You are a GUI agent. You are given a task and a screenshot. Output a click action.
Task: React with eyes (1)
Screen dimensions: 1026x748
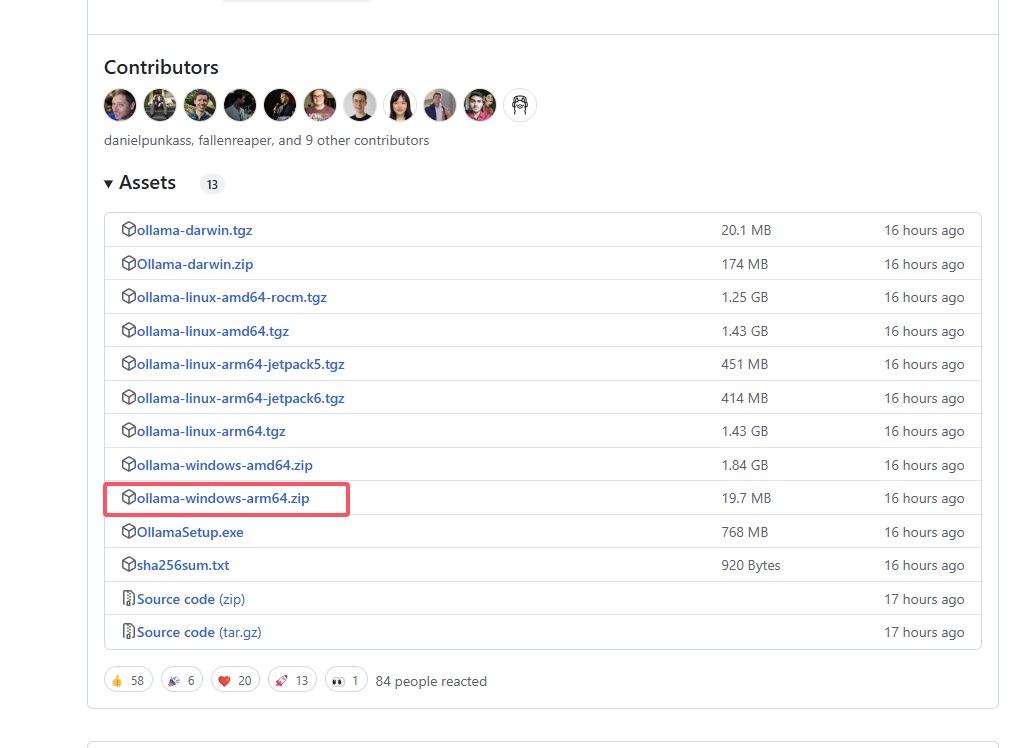point(346,681)
